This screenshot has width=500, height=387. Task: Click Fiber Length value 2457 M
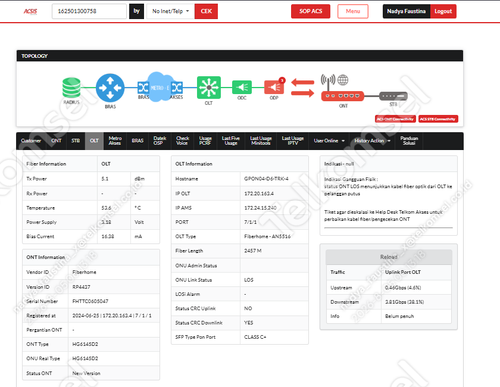tap(253, 251)
